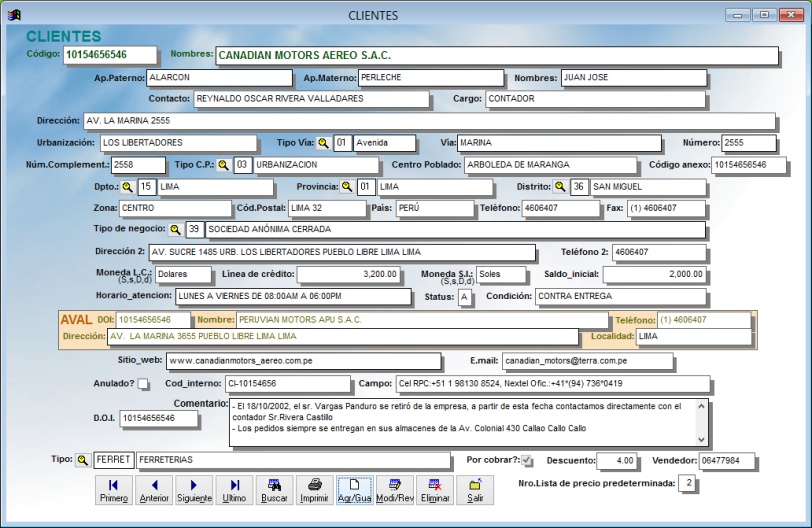Click the Teléfono 2 field
Viewport: 812px width, 528px height.
click(659, 253)
